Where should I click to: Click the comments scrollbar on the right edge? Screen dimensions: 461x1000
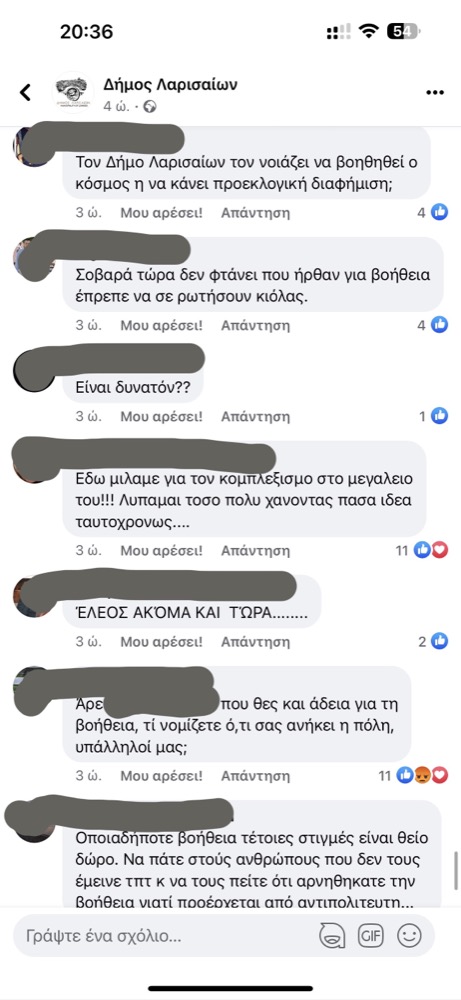(456, 871)
